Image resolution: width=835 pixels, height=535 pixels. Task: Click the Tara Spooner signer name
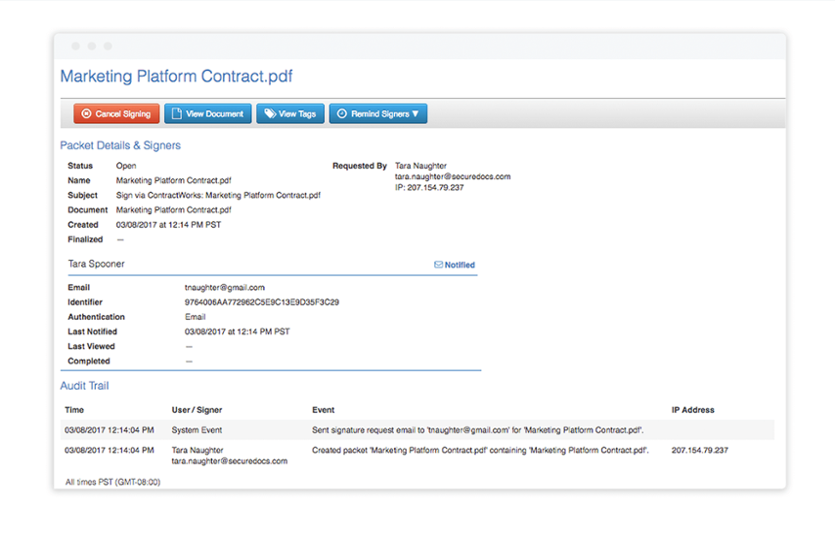click(96, 264)
